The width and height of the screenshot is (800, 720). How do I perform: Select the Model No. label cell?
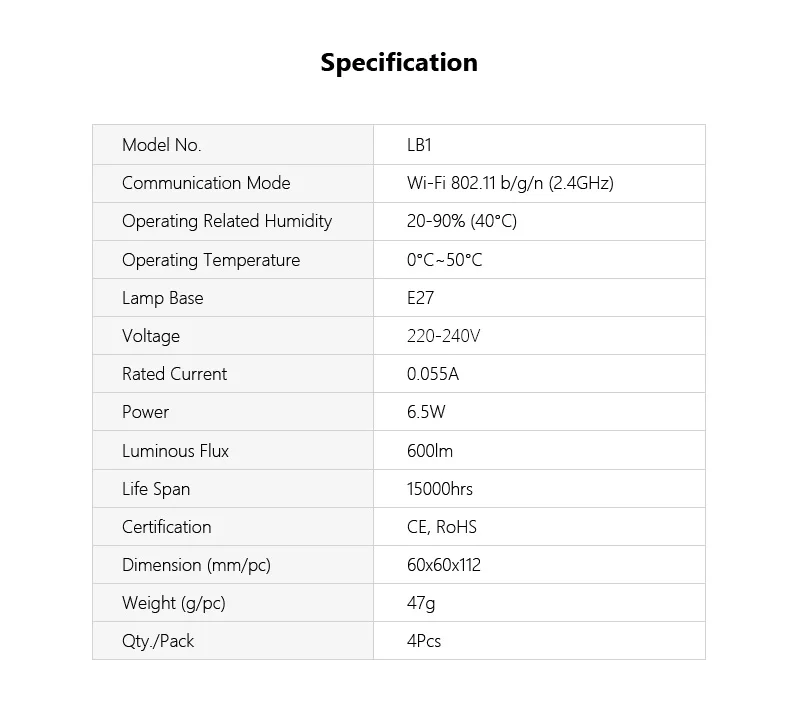[162, 145]
